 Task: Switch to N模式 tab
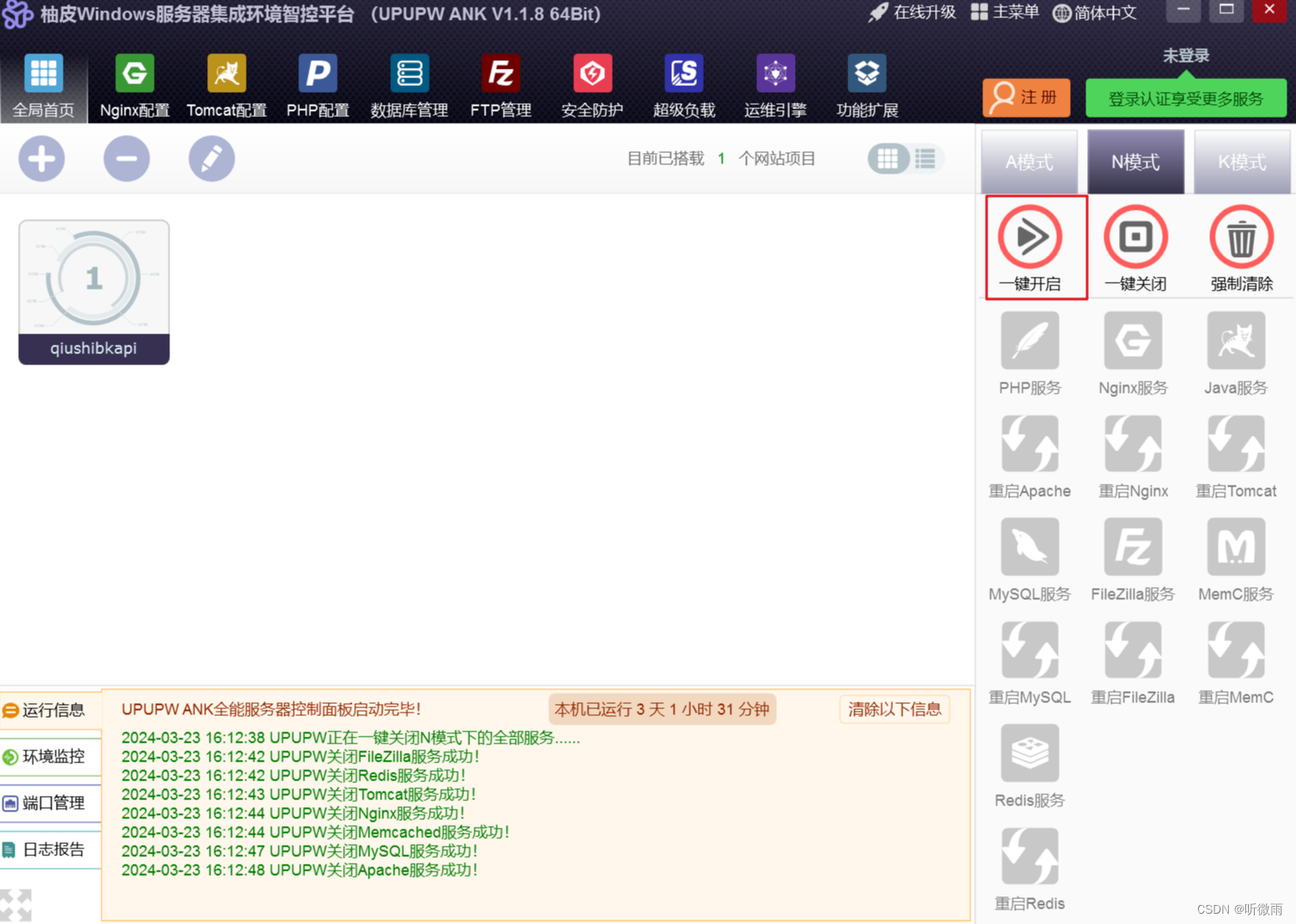point(1135,162)
